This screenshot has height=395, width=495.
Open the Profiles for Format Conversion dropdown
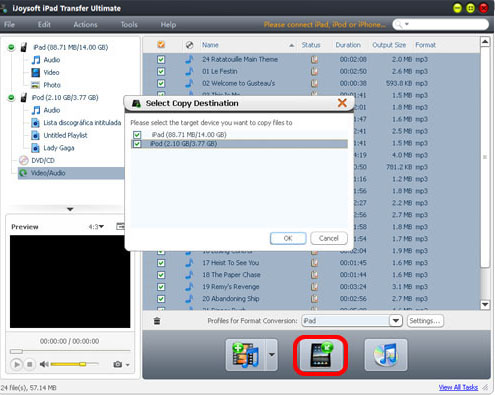click(x=396, y=321)
